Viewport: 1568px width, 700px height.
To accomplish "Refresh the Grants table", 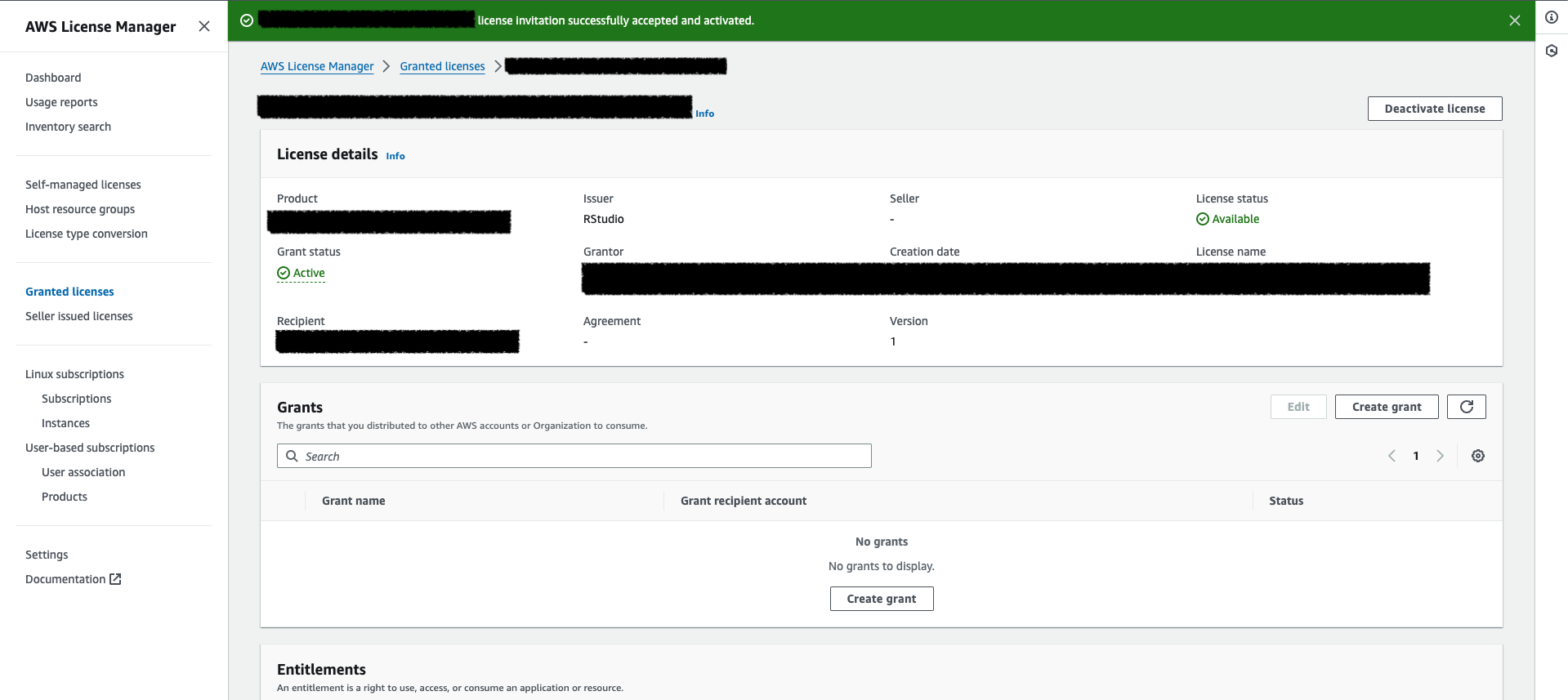I will tap(1467, 407).
